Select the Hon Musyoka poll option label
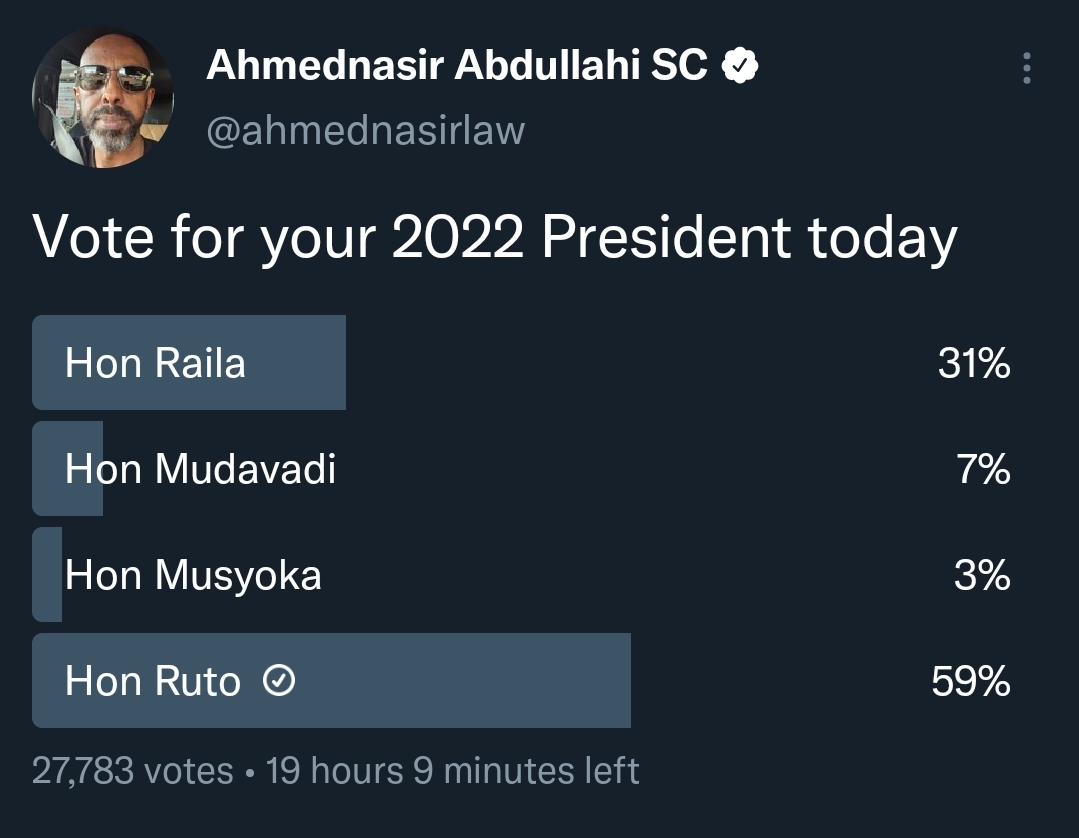This screenshot has width=1079, height=838. pyautogui.click(x=193, y=576)
